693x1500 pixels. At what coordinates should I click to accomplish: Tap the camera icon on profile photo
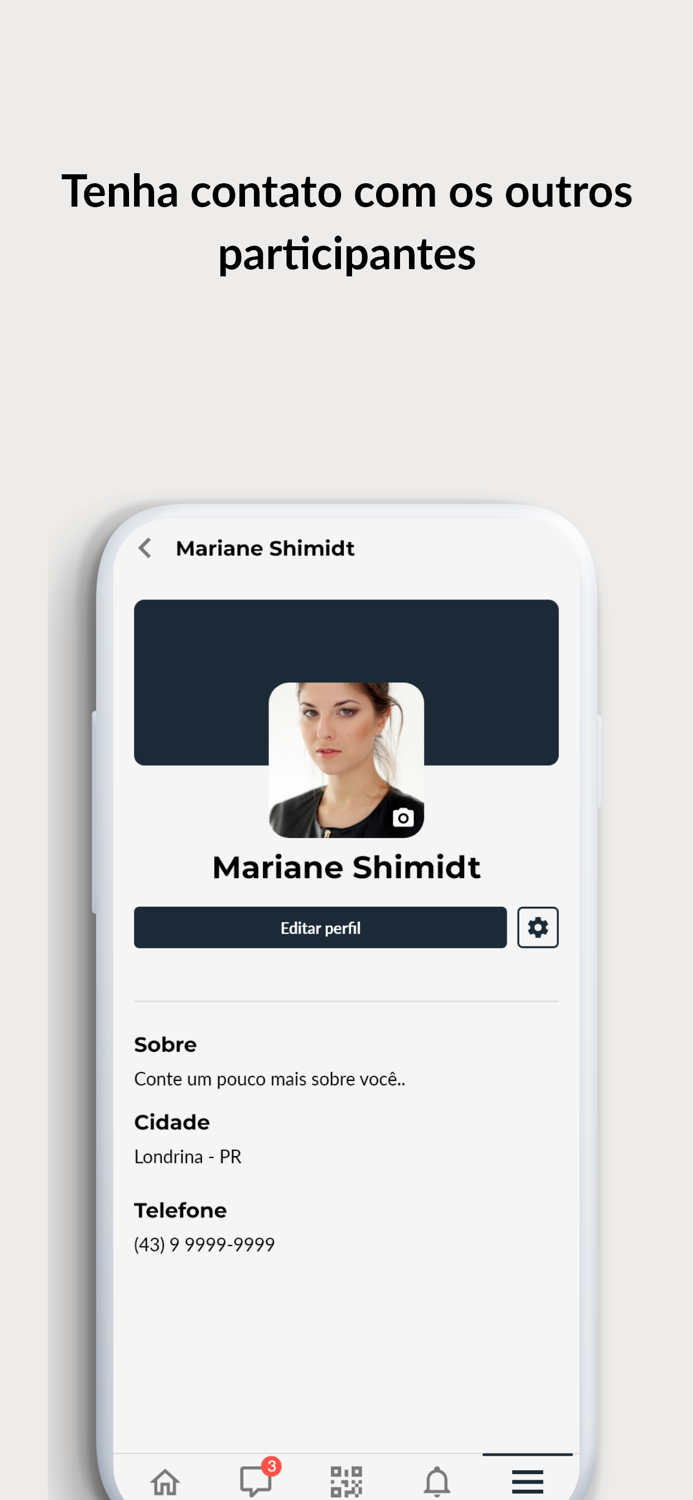pos(403,818)
